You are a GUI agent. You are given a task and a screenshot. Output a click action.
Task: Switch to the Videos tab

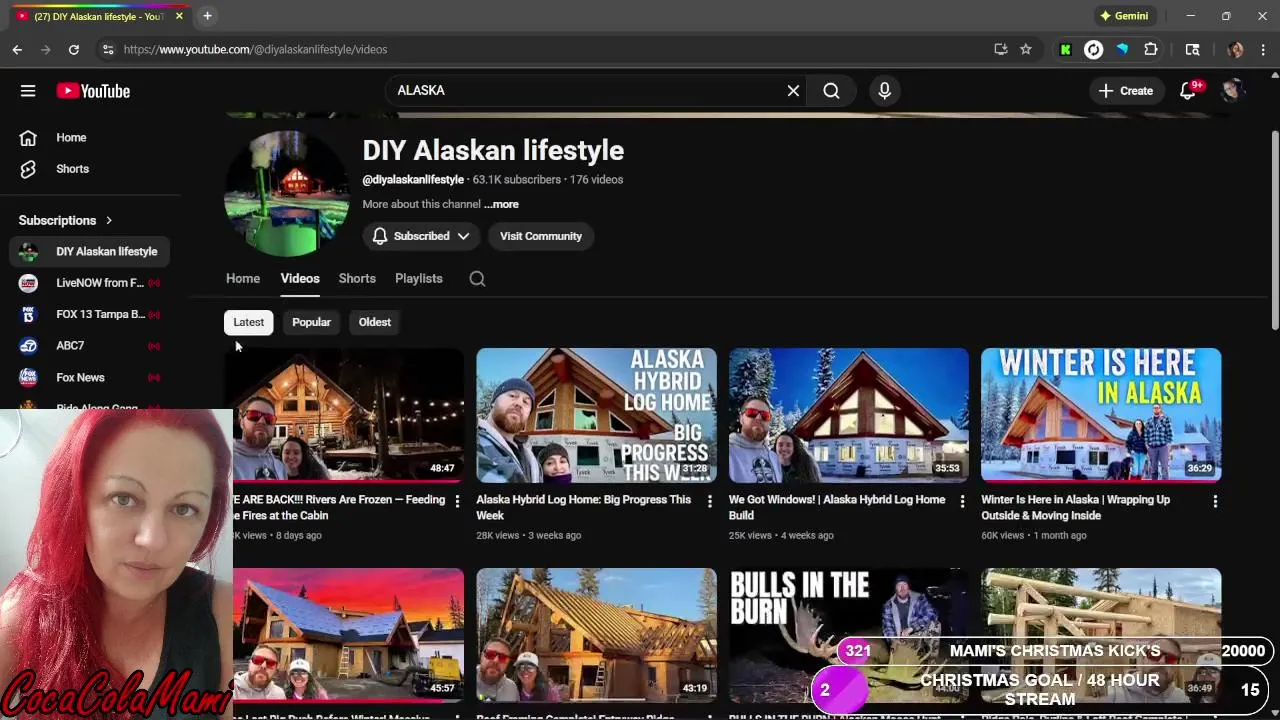tap(300, 279)
